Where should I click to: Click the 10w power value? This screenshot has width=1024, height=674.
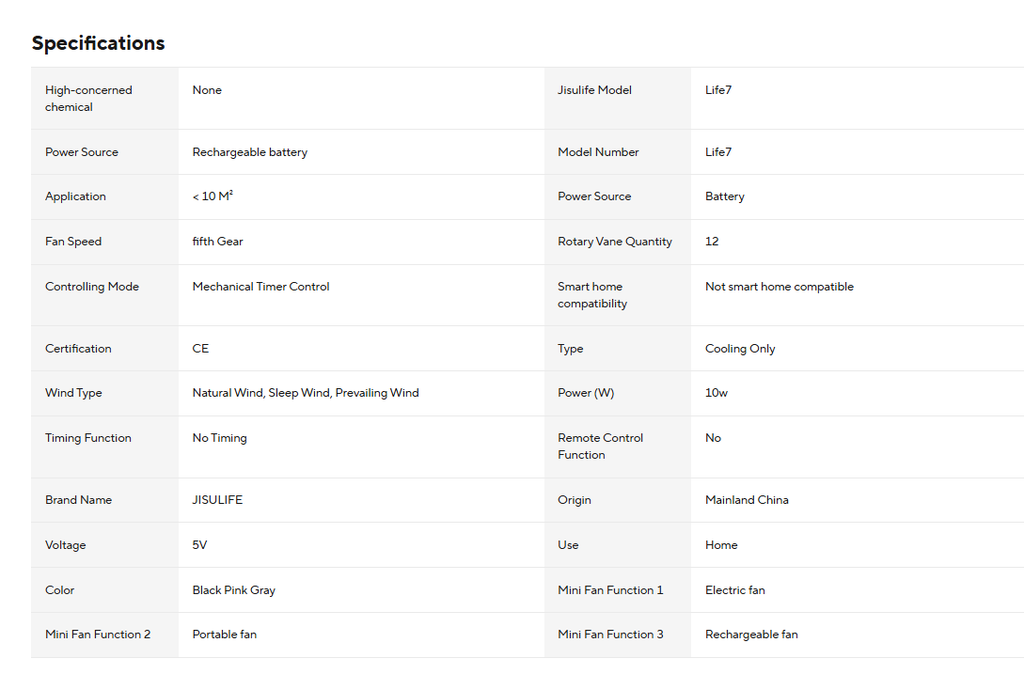pyautogui.click(x=716, y=393)
